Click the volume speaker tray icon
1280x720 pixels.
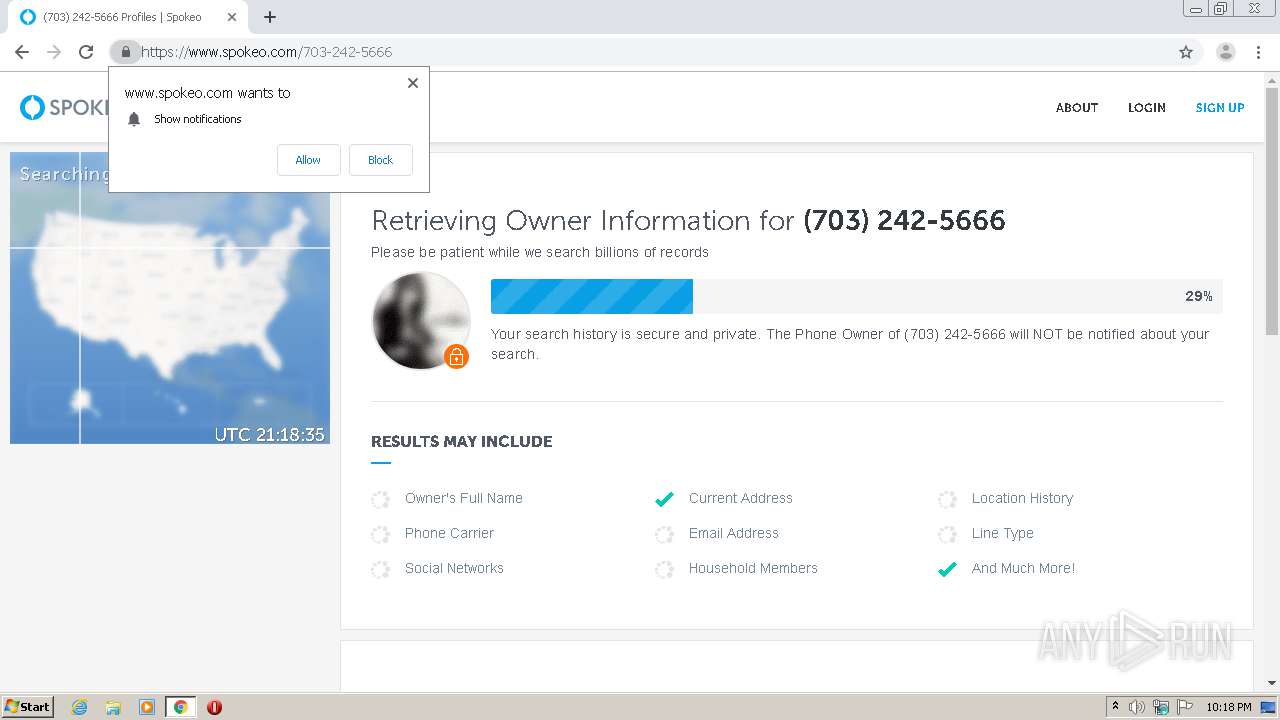click(1137, 707)
